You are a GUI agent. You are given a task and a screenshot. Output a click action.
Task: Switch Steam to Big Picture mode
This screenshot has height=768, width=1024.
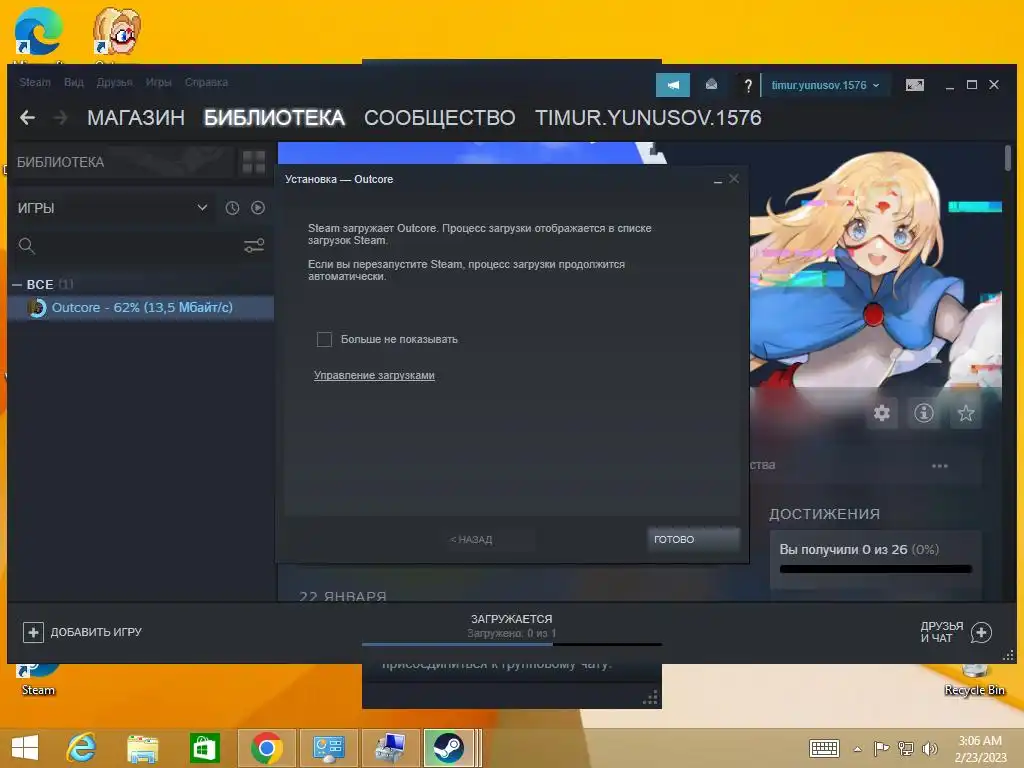click(915, 85)
